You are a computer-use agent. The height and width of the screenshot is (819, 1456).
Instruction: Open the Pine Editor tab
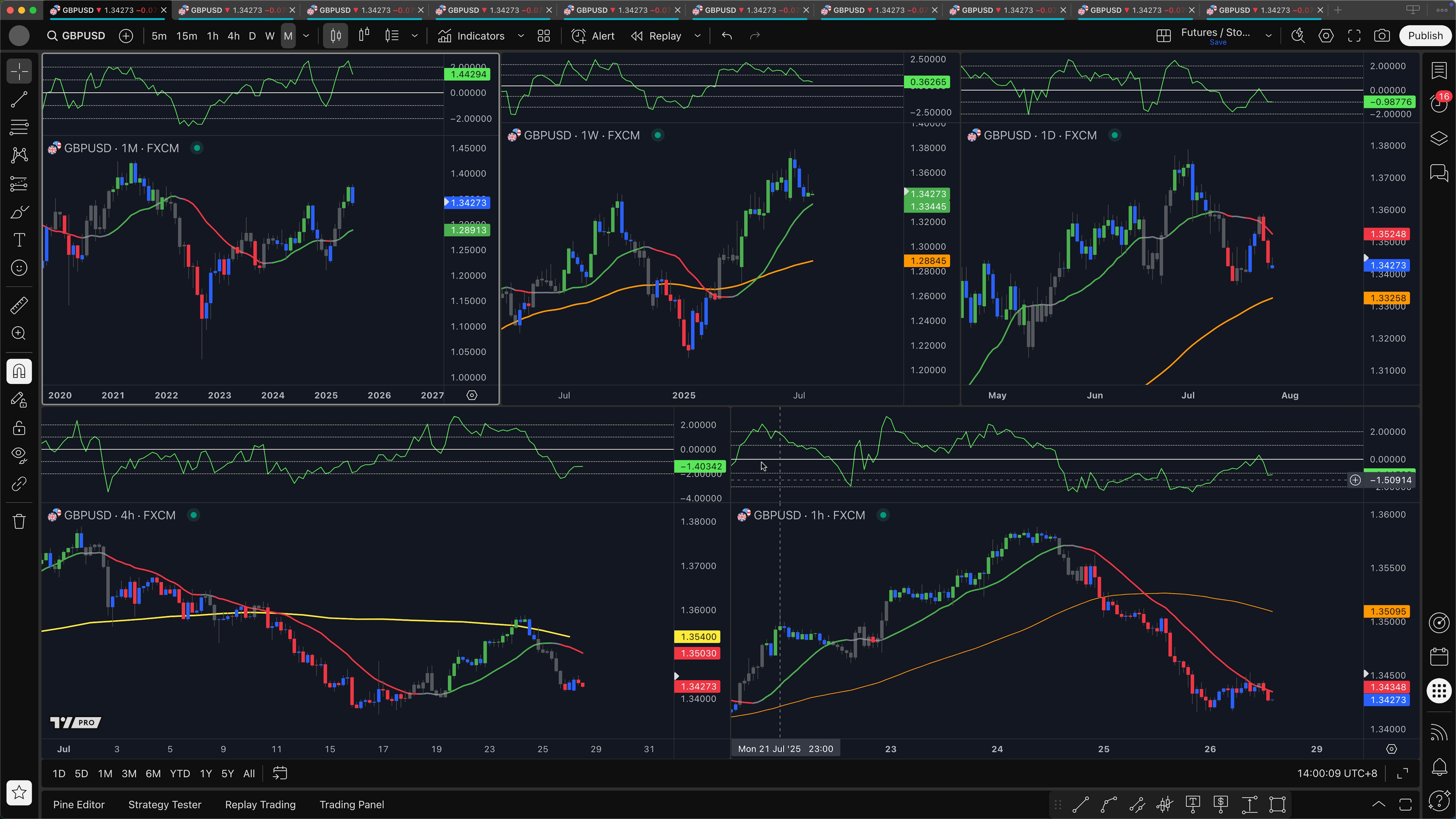(x=78, y=804)
